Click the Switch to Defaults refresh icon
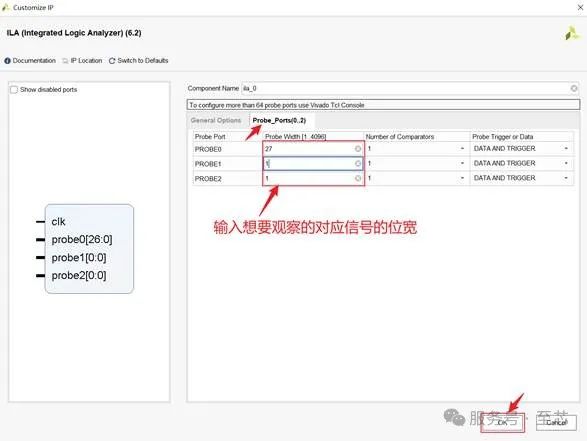The image size is (587, 441). (112, 61)
